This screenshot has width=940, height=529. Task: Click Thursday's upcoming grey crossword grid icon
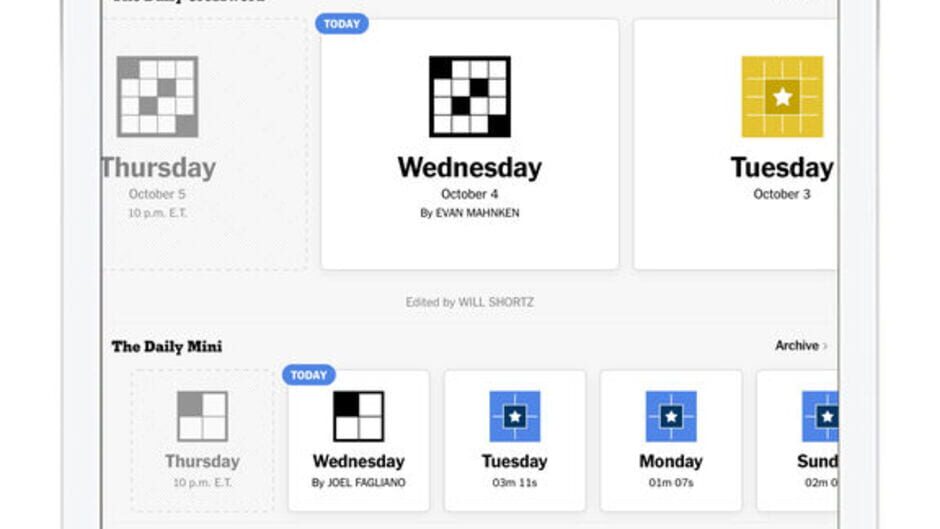click(157, 96)
